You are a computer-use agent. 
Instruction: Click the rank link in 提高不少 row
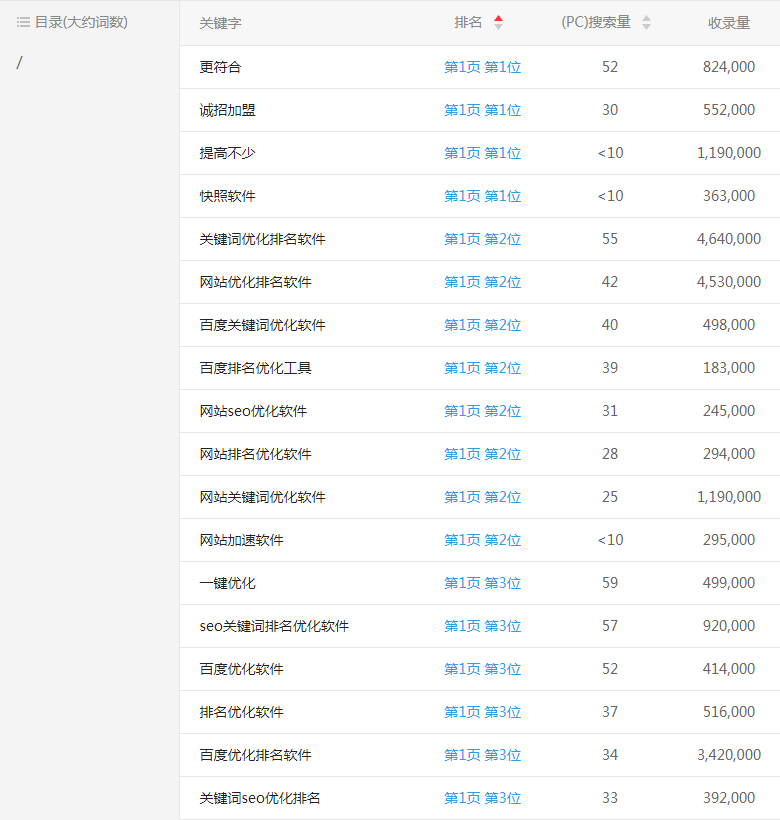point(482,153)
